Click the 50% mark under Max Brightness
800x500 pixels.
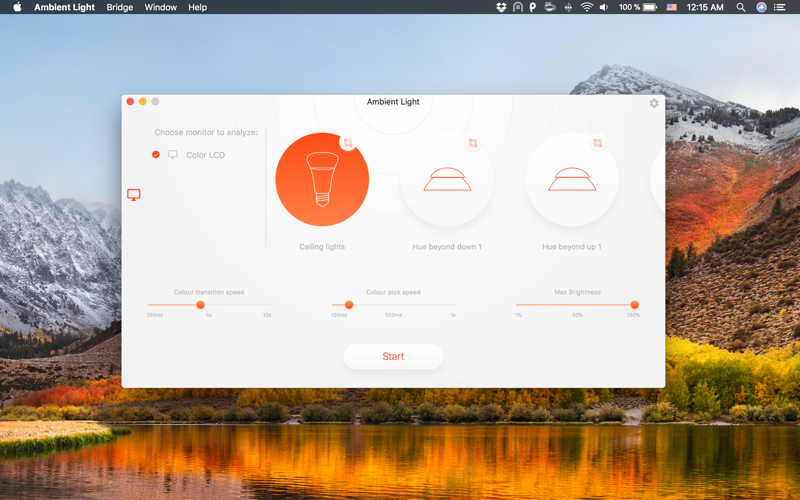[x=578, y=315]
